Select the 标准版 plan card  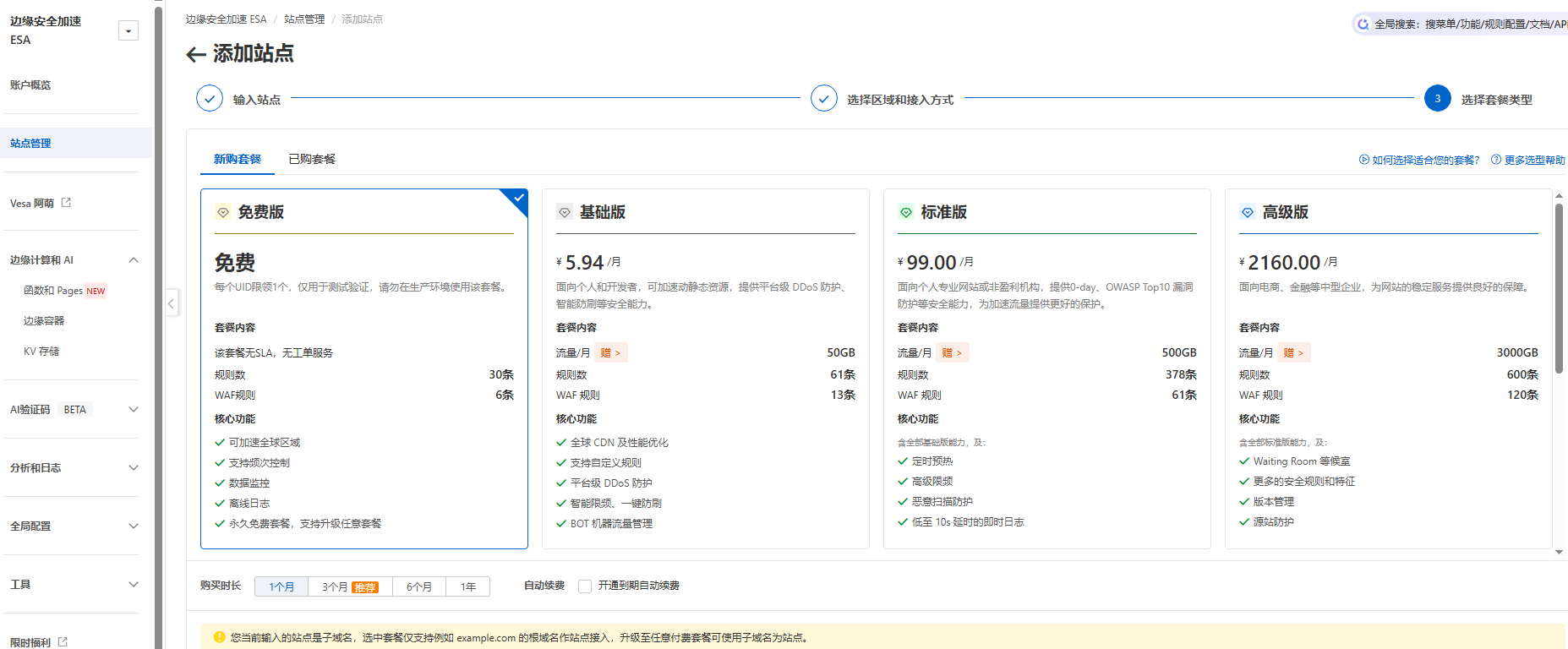point(1047,368)
